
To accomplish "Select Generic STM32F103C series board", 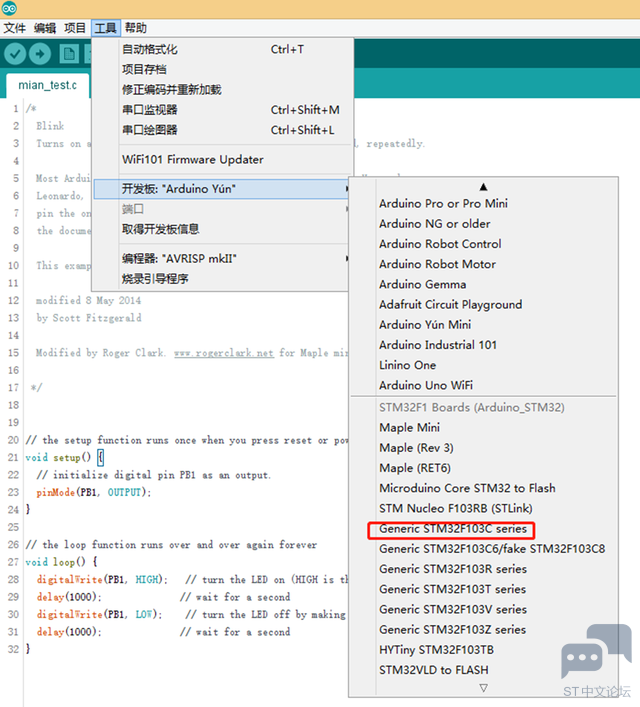I will 483,529.
